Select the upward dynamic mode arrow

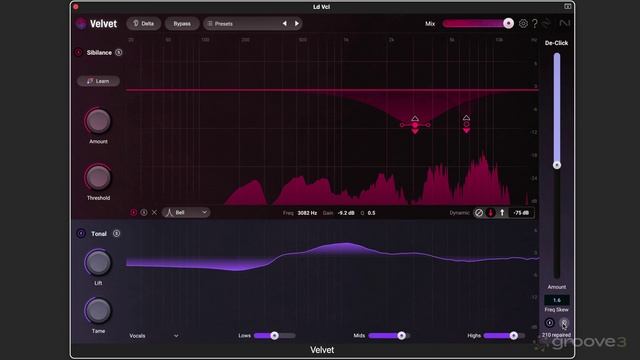tap(502, 213)
